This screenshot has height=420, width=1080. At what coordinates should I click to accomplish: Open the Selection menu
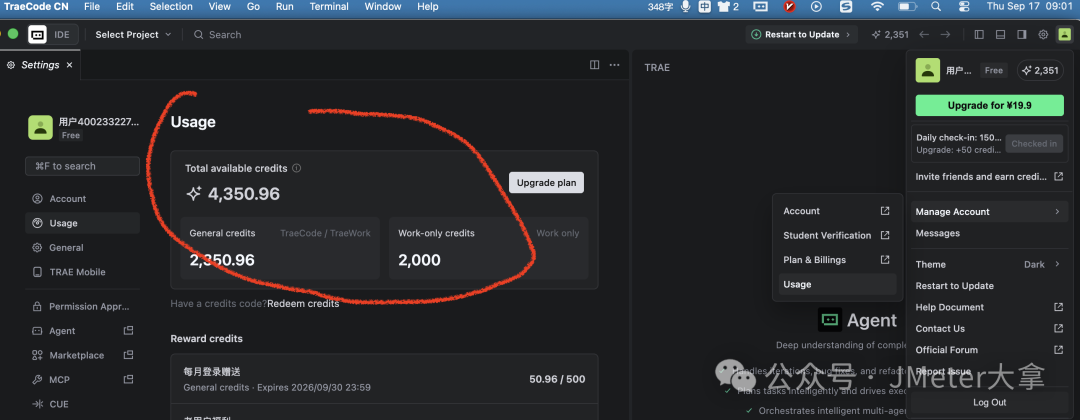[x=172, y=7]
